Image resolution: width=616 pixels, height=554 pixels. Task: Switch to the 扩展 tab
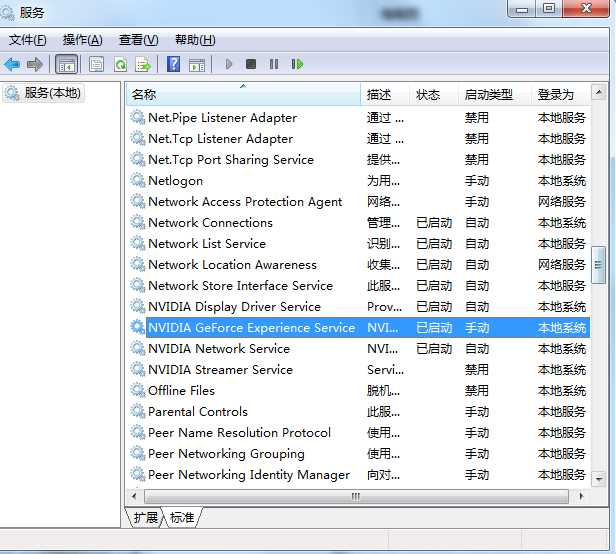(x=145, y=517)
